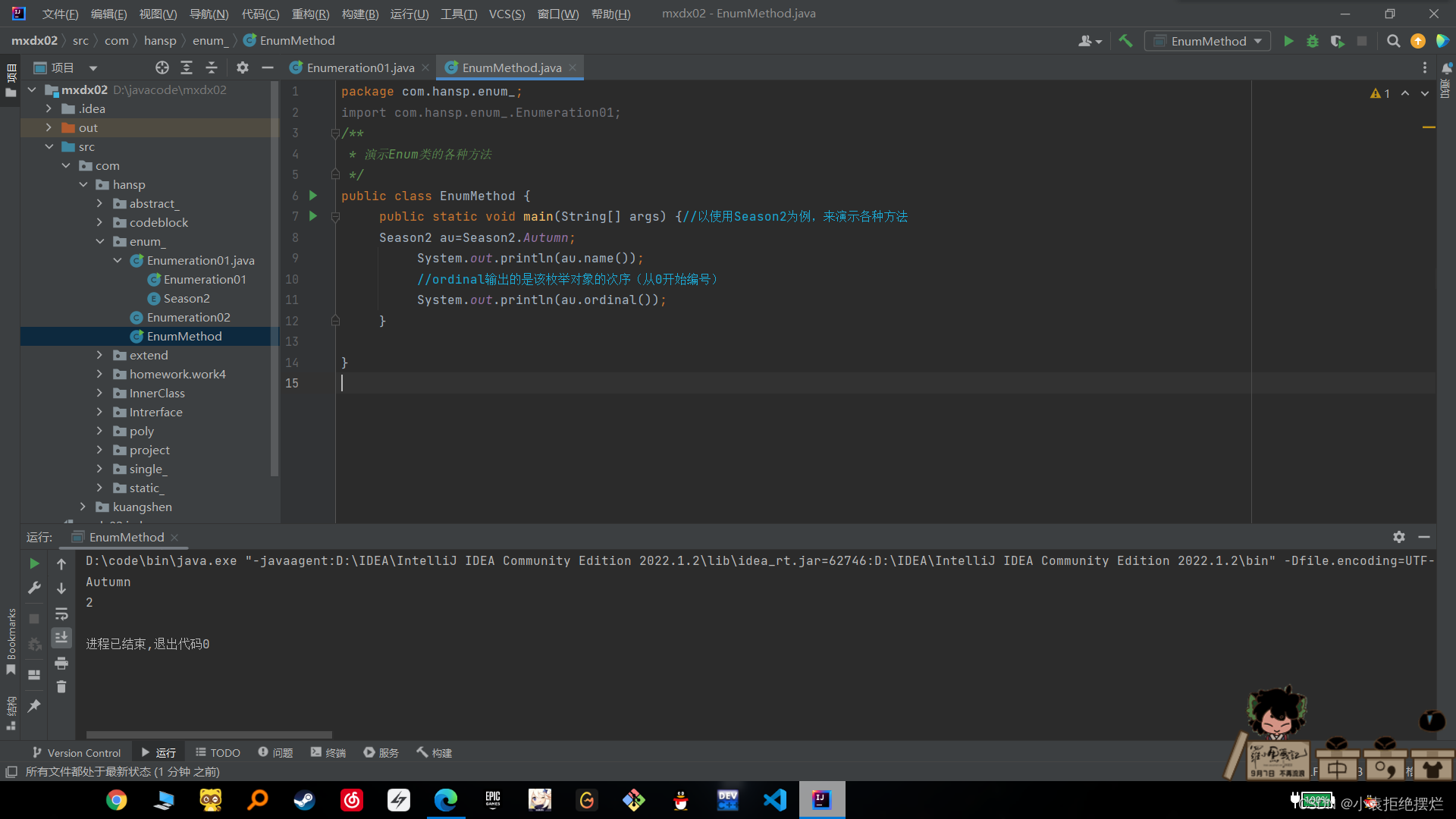Expand the .idea folder

point(49,108)
